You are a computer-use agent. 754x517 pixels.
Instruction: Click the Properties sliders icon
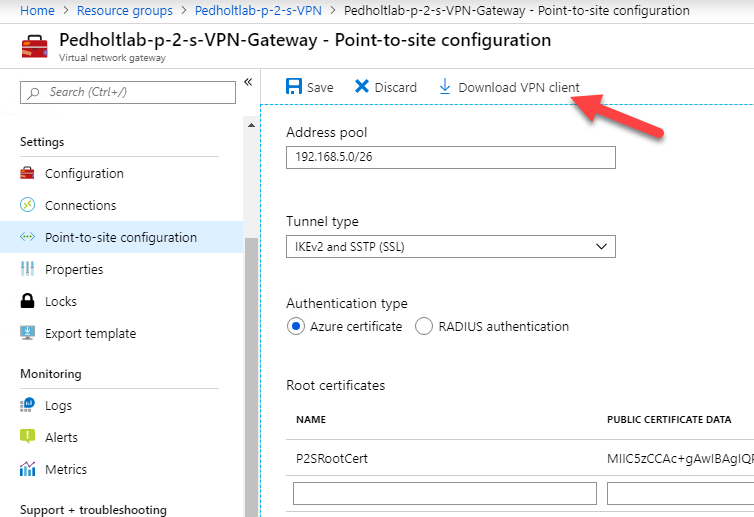pyautogui.click(x=27, y=269)
